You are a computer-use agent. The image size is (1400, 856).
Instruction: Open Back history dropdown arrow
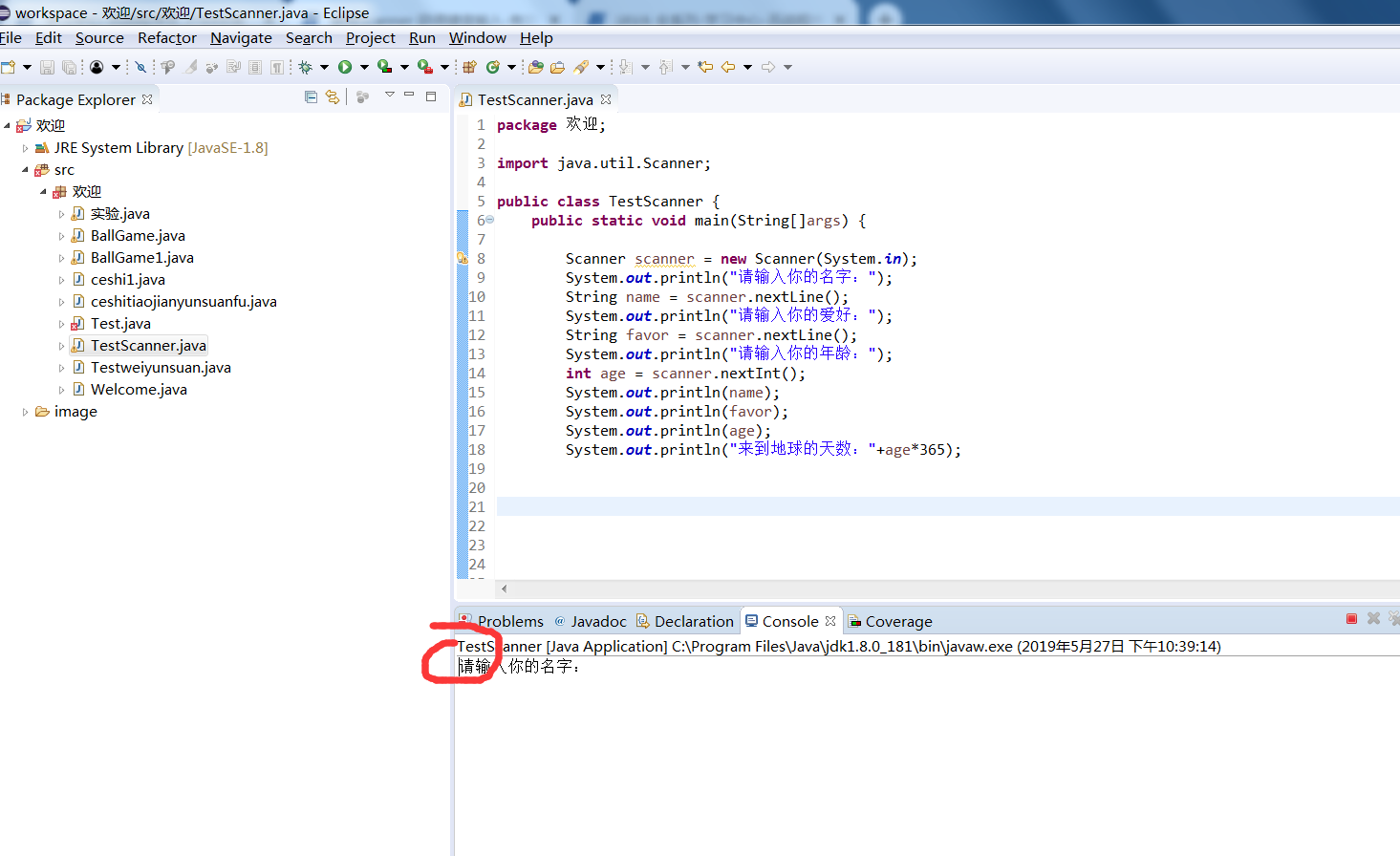pos(747,67)
